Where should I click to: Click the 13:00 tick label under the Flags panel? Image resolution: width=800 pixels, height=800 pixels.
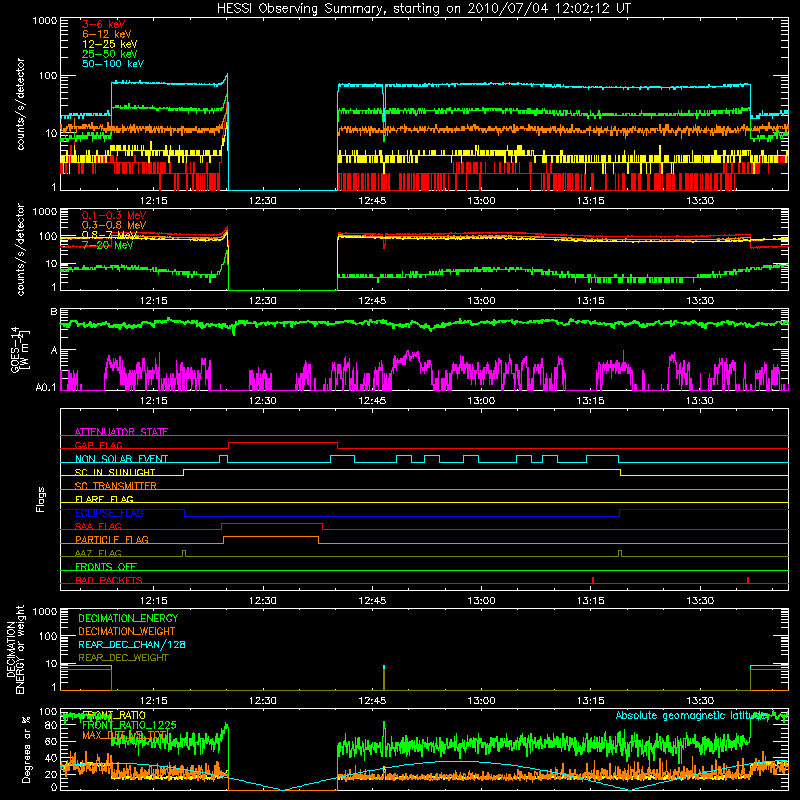pyautogui.click(x=481, y=601)
